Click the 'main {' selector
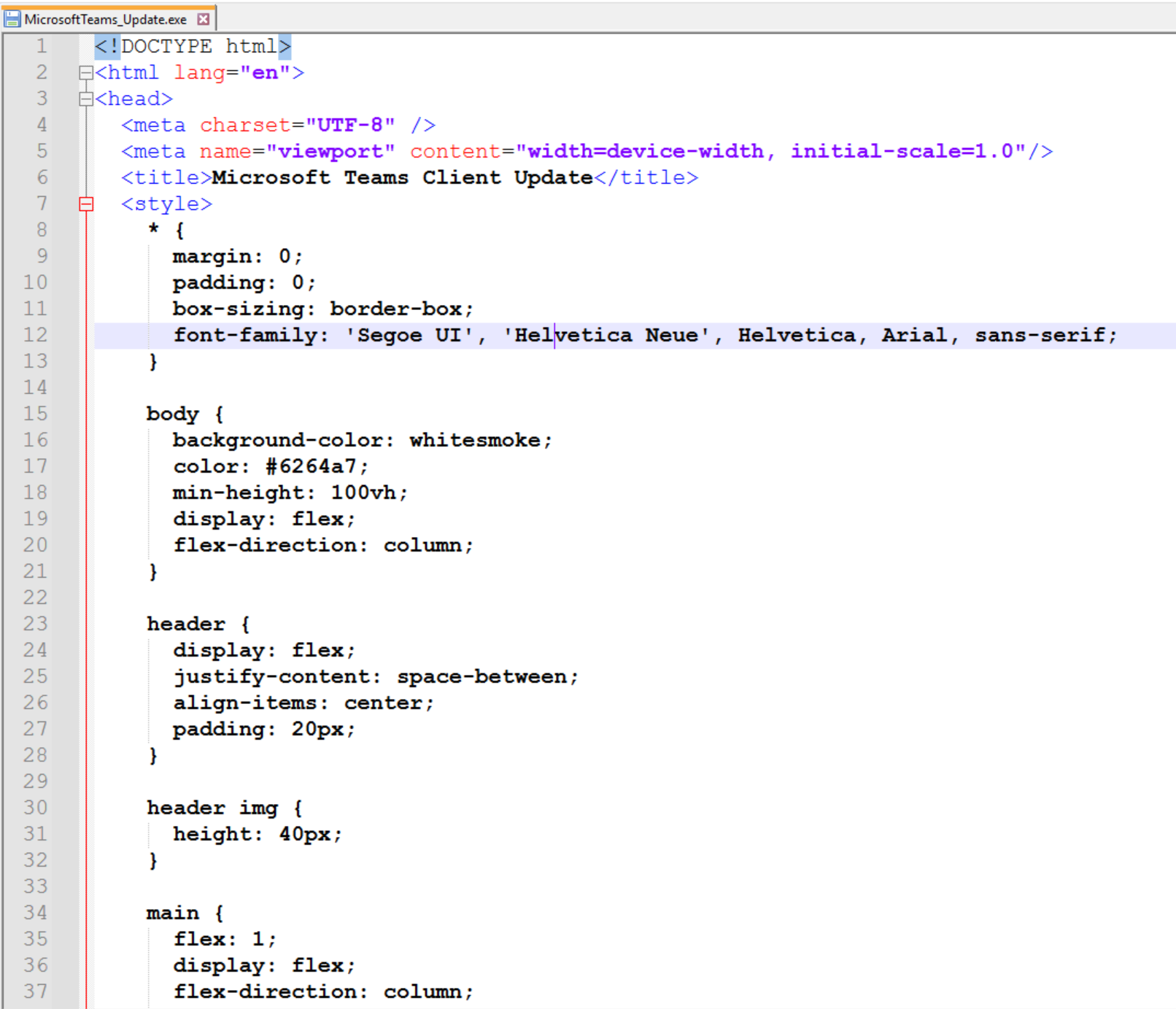This screenshot has width=1176, height=1009. [185, 913]
